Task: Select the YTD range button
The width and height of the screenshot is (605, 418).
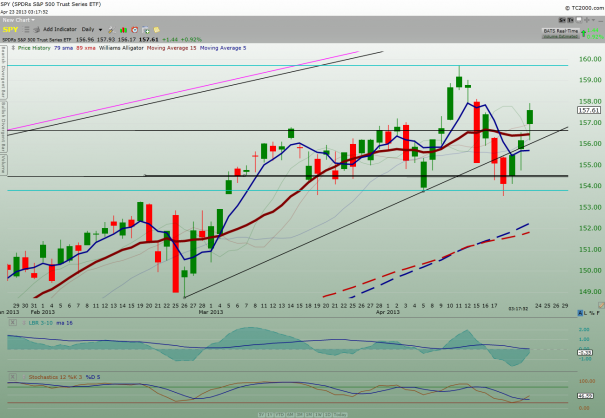Action: point(280,415)
